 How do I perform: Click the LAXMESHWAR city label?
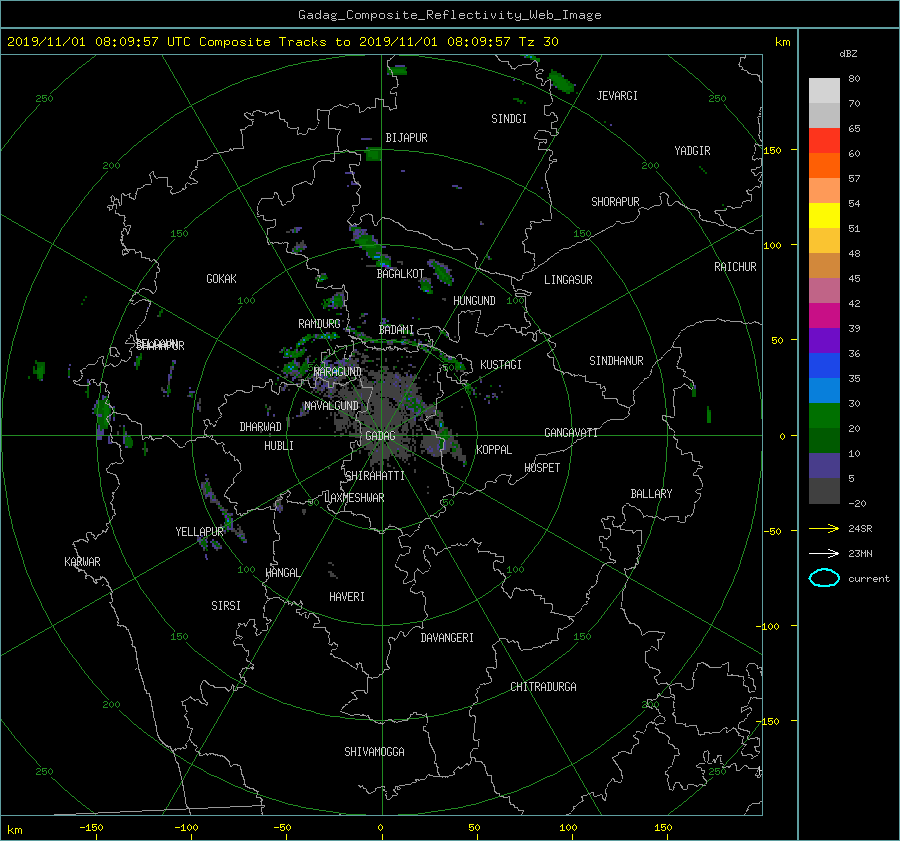pos(354,498)
